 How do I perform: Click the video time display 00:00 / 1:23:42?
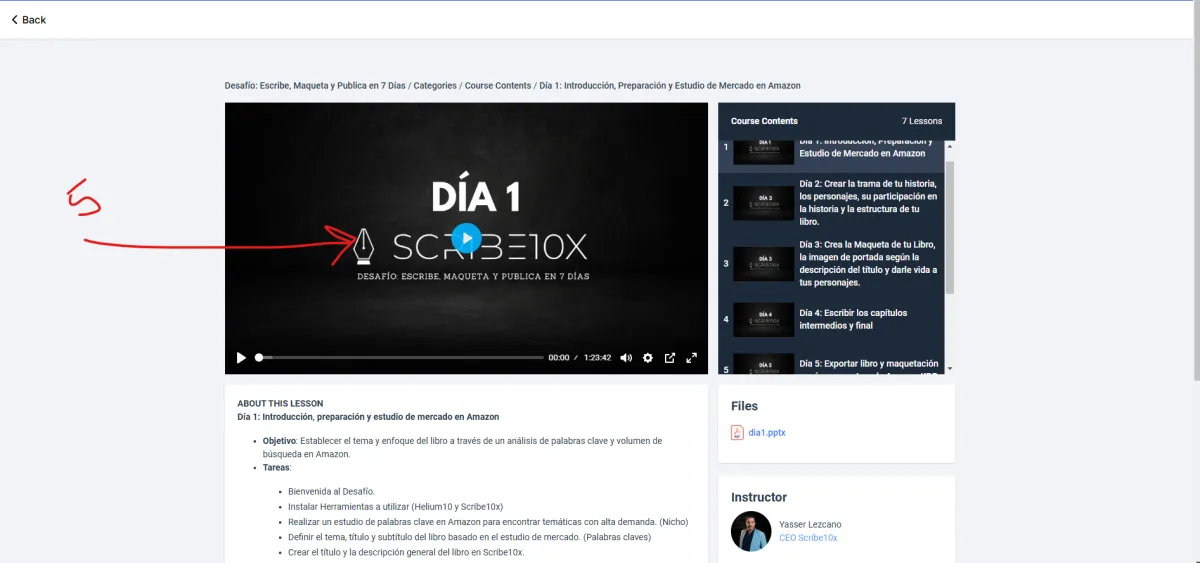click(x=580, y=358)
